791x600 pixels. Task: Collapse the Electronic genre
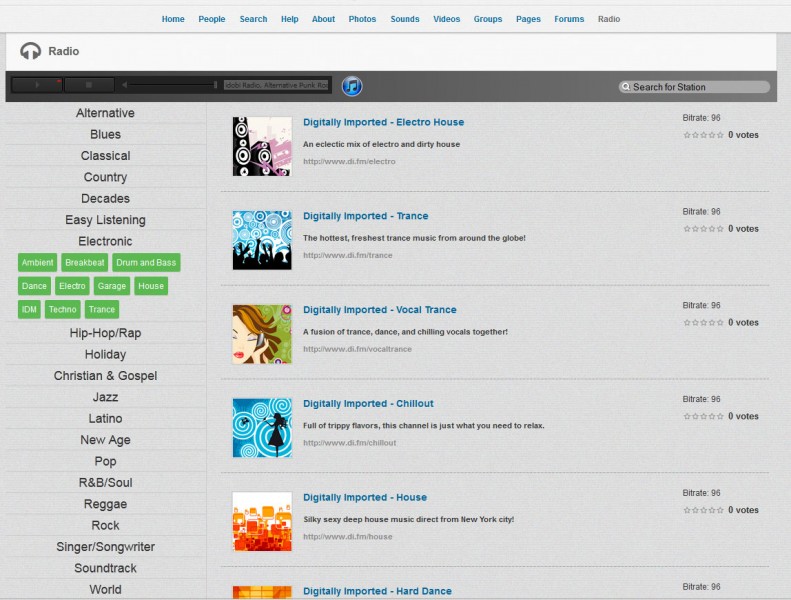(105, 241)
